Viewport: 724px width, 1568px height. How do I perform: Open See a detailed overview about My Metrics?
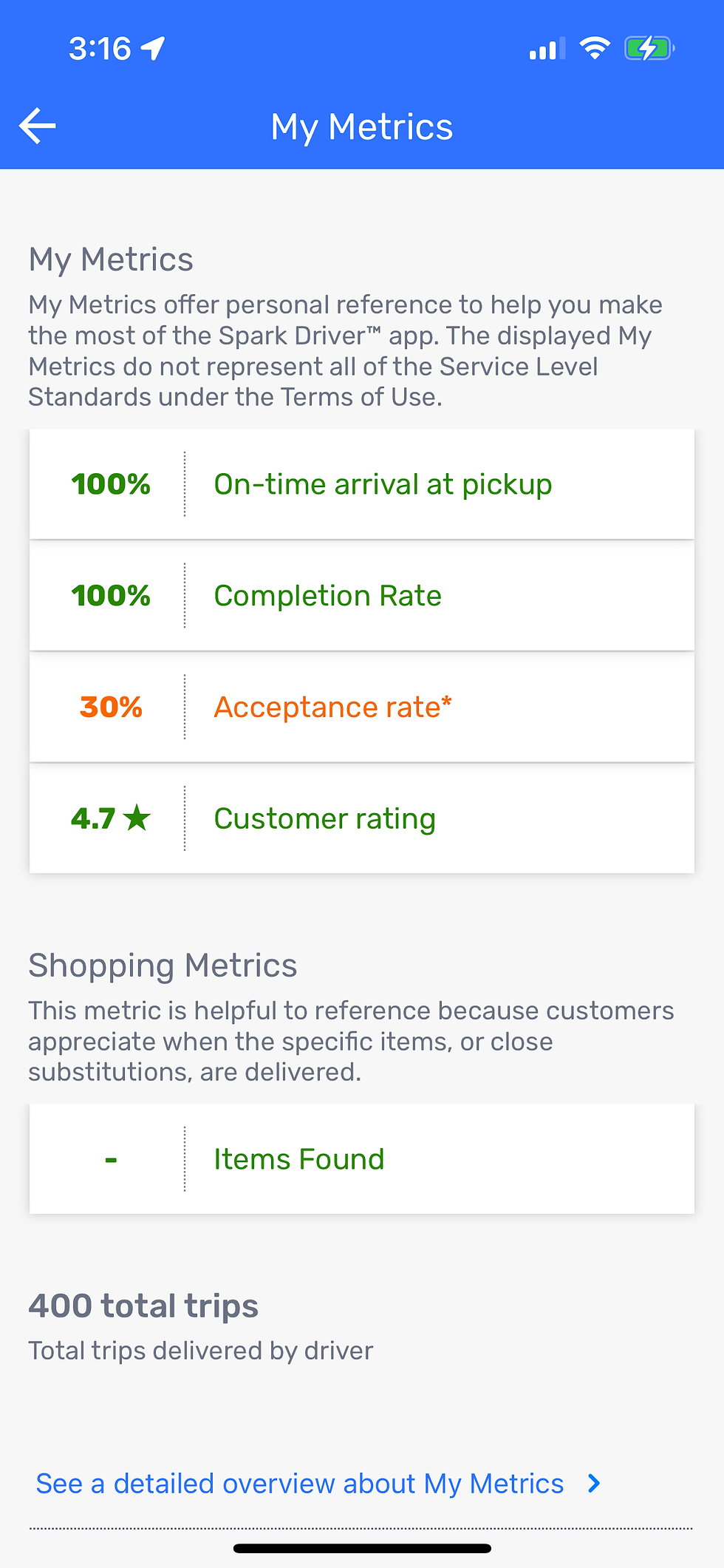(300, 1484)
